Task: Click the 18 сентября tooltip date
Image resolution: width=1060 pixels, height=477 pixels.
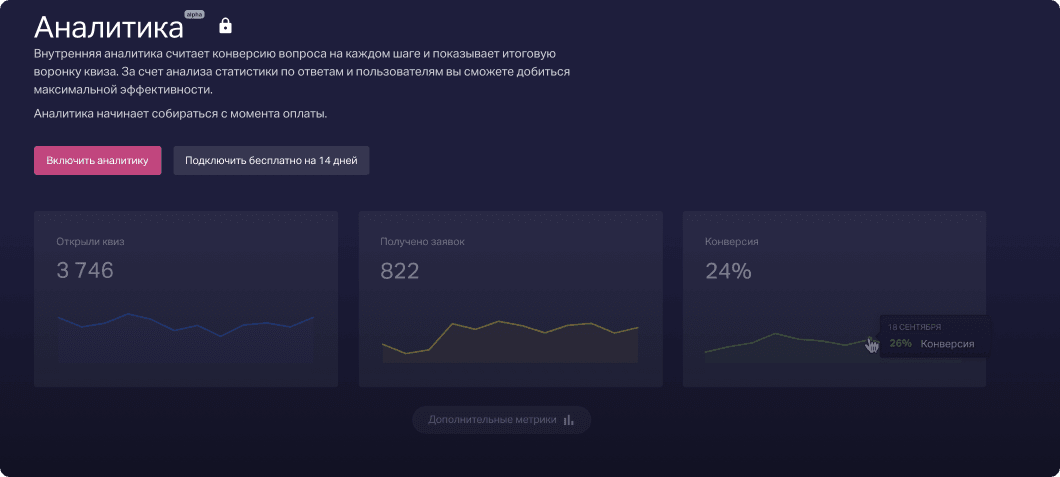Action: tap(914, 326)
